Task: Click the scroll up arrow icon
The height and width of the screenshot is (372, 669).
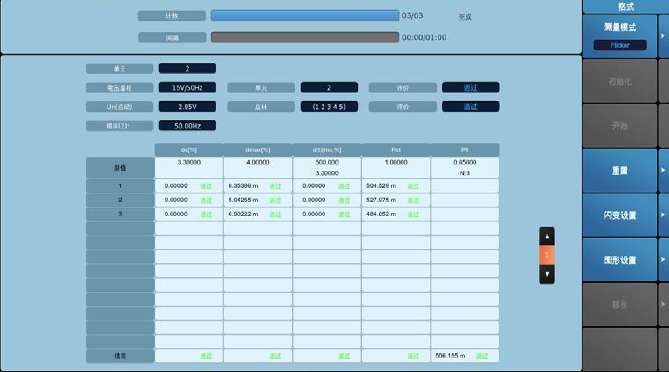Action: [547, 236]
